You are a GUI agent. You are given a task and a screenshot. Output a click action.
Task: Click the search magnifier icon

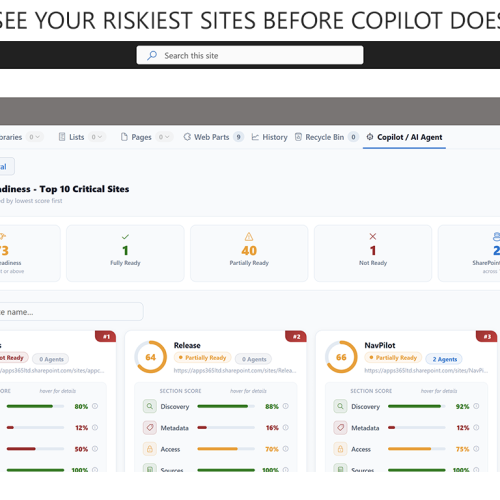point(152,55)
